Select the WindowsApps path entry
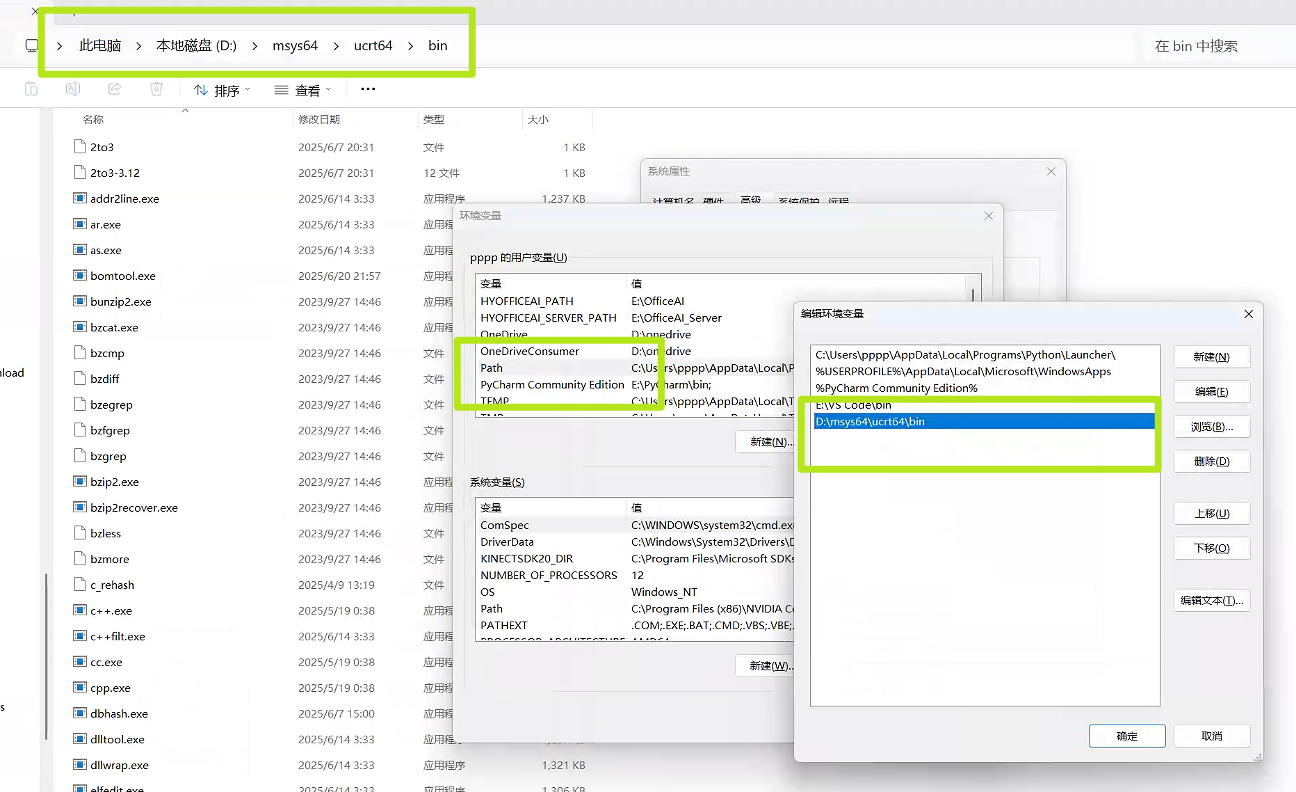The height and width of the screenshot is (792, 1296). pyautogui.click(x=984, y=371)
